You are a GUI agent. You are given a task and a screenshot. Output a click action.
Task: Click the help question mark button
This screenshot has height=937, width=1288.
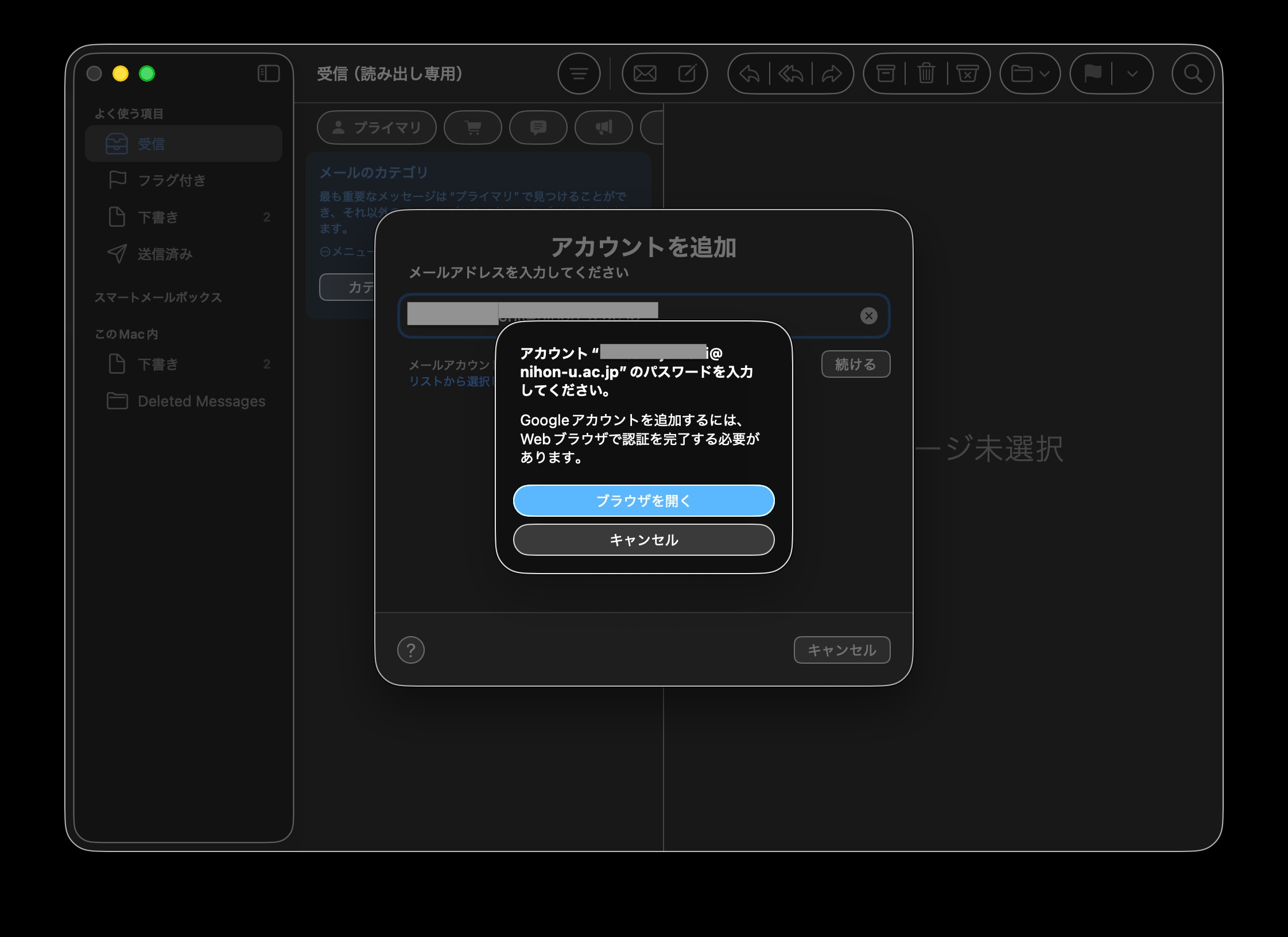tap(411, 650)
